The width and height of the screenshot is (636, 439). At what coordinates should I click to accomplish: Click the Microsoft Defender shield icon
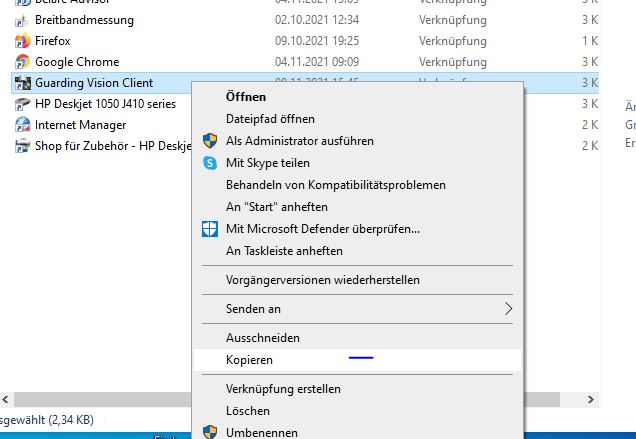(210, 229)
